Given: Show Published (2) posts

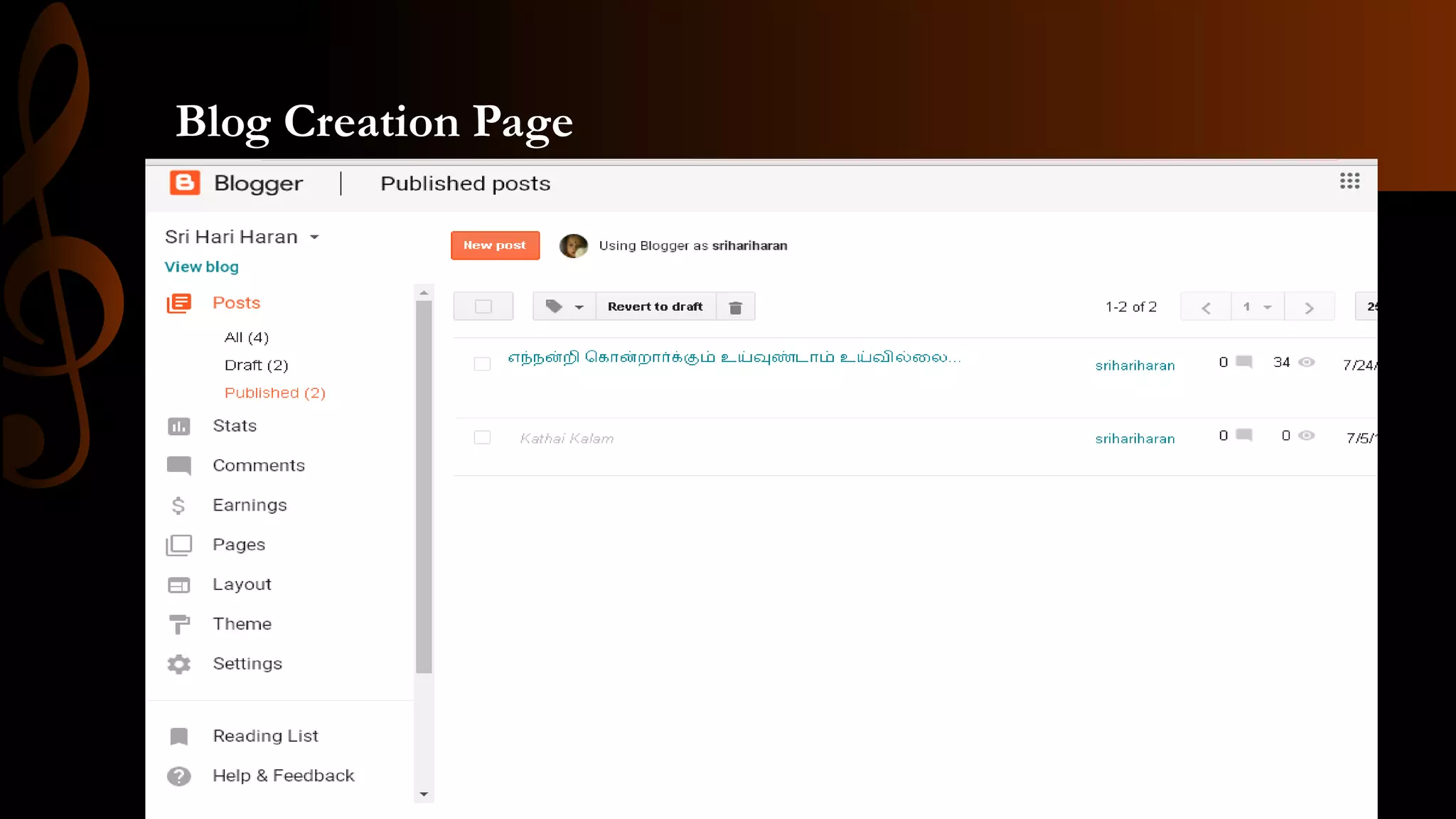Looking at the screenshot, I should [275, 393].
